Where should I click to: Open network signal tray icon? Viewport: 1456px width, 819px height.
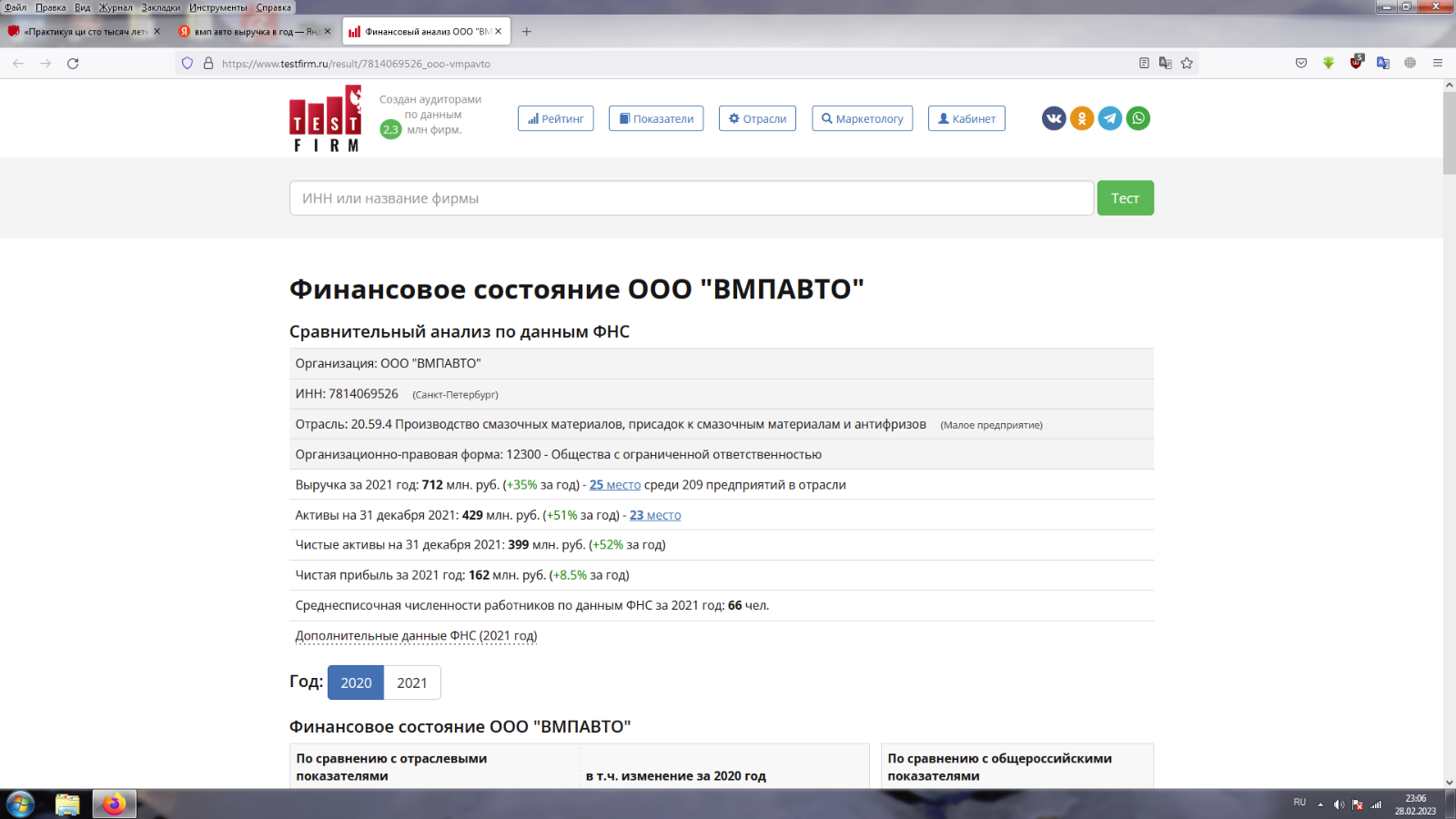pyautogui.click(x=1376, y=804)
